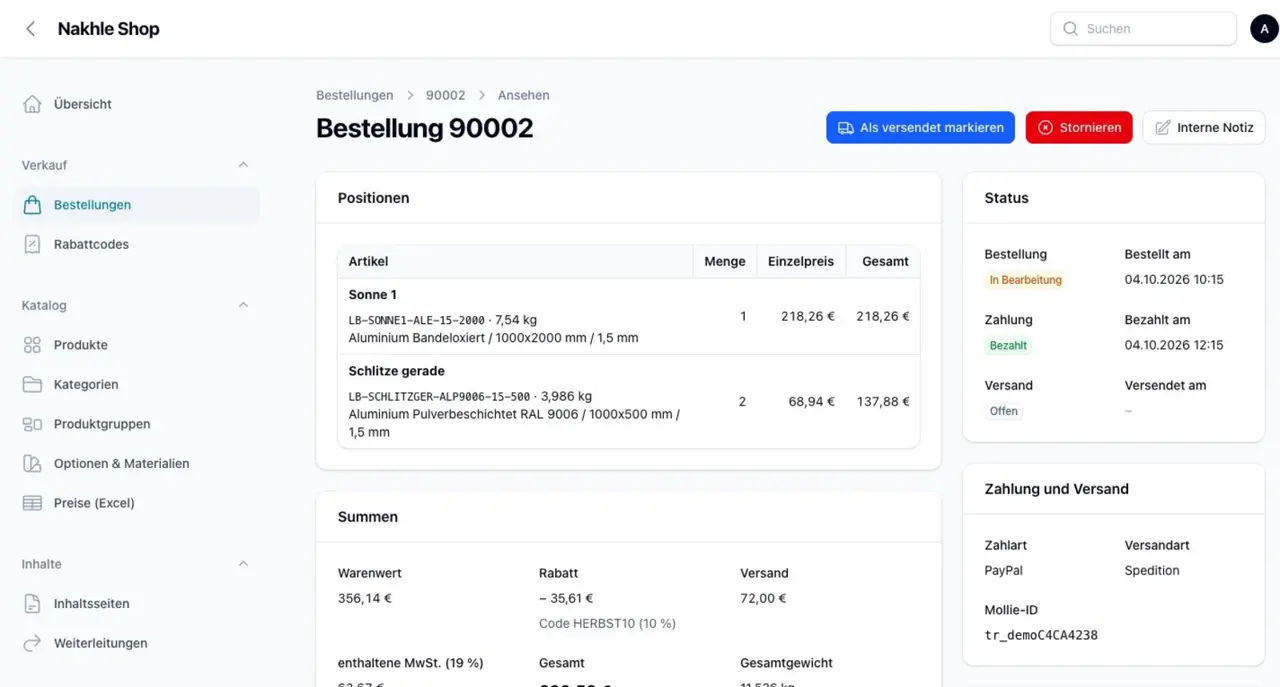
Task: Click SKU LB-SONNE1-ALE-15-2000
Action: pos(418,320)
